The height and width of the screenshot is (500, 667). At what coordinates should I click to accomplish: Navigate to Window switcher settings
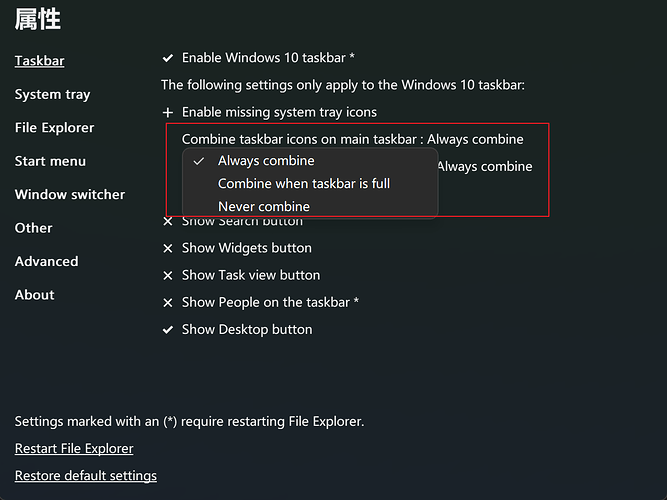pos(70,194)
